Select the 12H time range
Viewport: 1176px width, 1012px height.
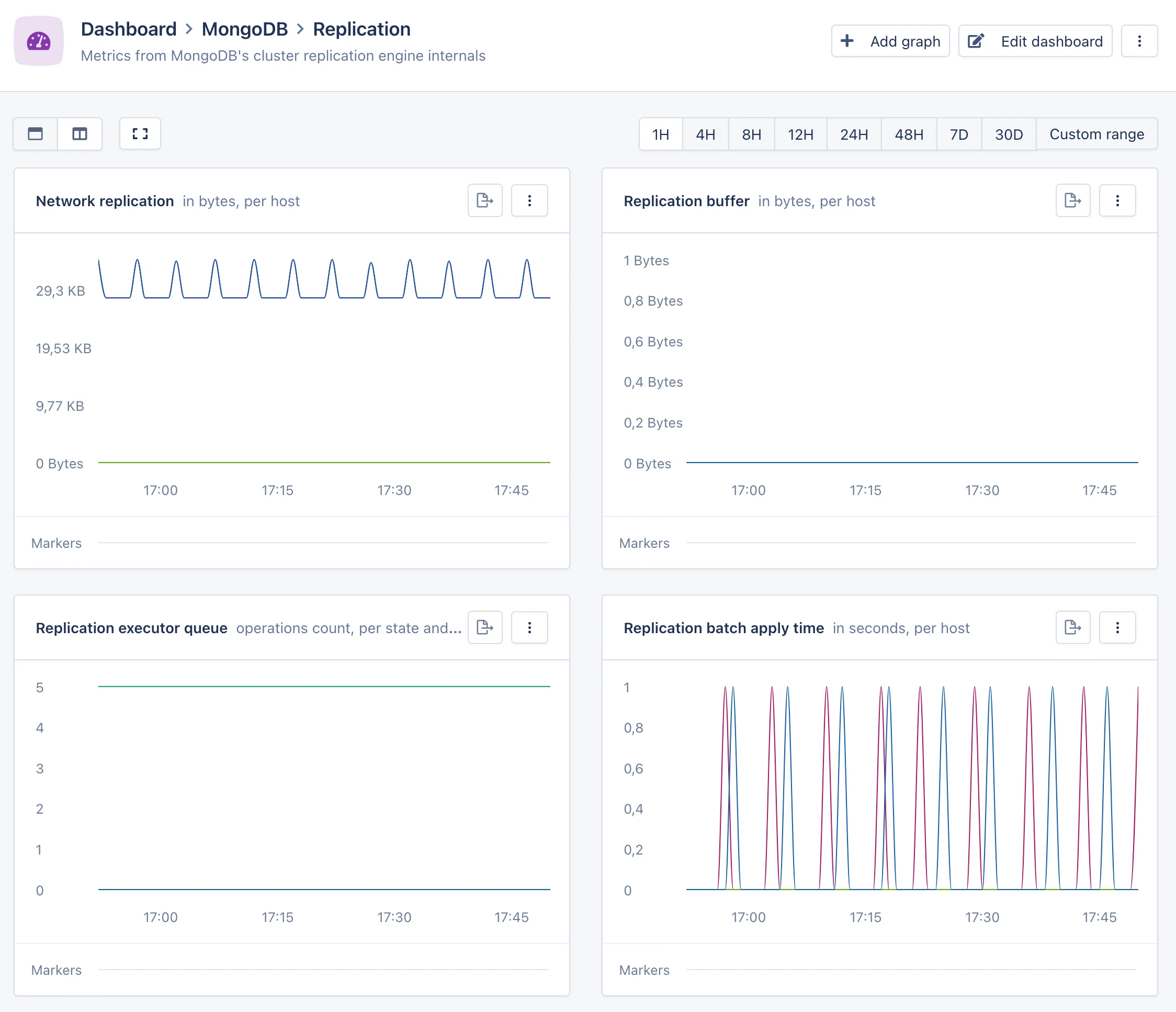tap(800, 134)
